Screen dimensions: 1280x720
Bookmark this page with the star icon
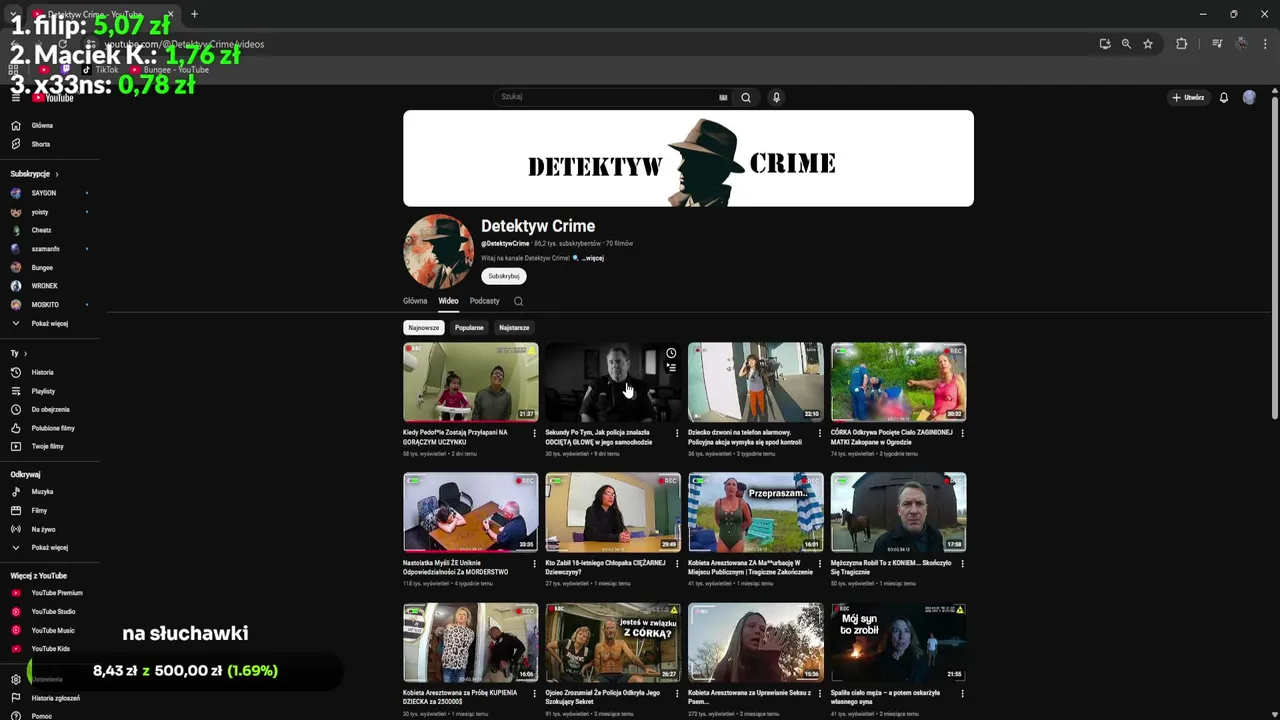1148,44
